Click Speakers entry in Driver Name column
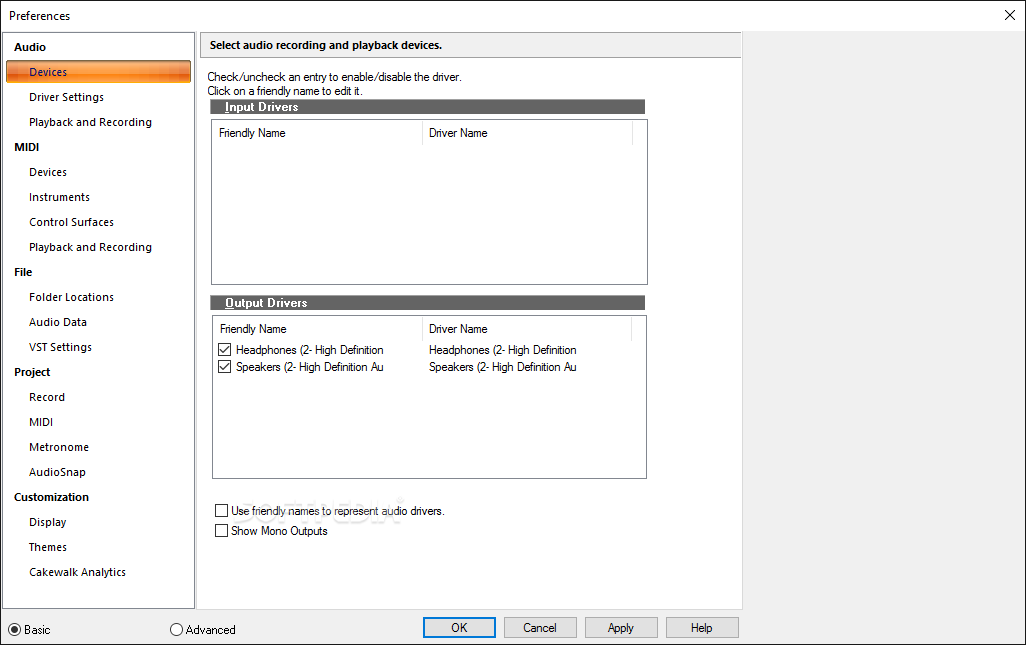1026x645 pixels. [x=503, y=367]
